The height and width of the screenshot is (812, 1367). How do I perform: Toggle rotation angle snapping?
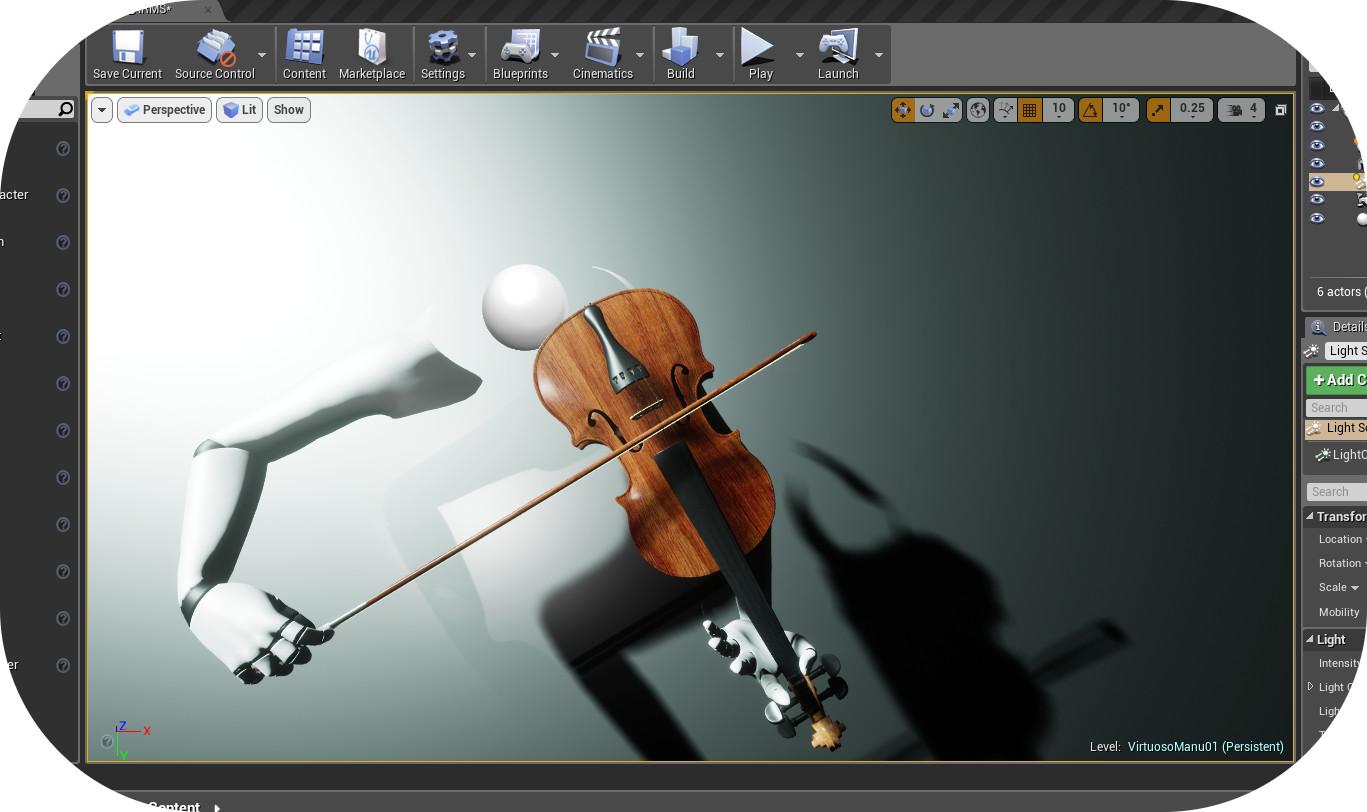point(1090,110)
